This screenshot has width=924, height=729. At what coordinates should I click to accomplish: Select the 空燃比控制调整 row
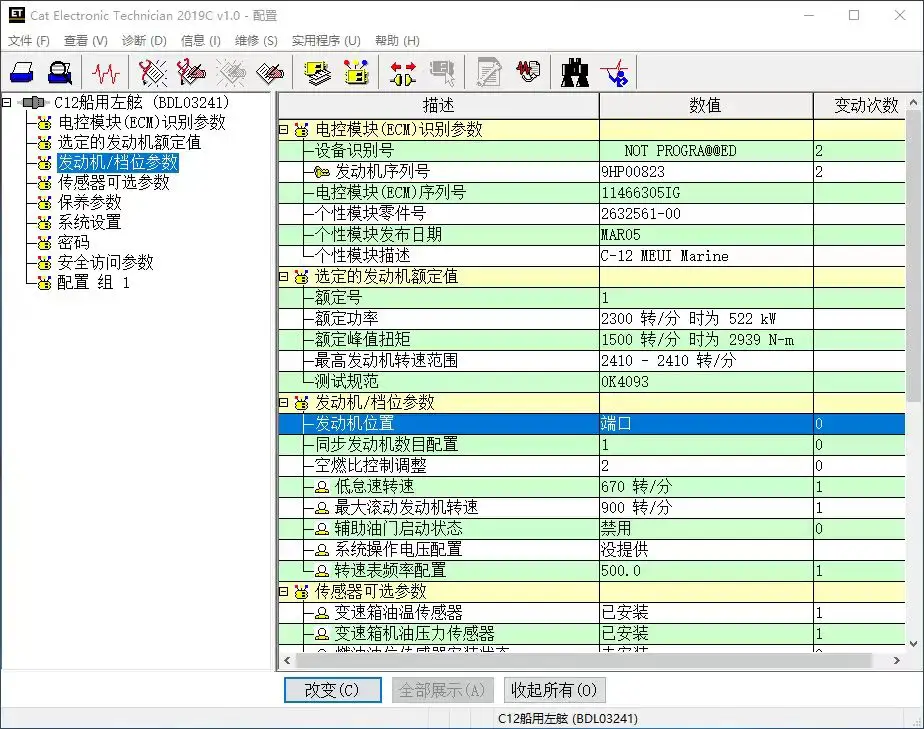[x=592, y=466]
